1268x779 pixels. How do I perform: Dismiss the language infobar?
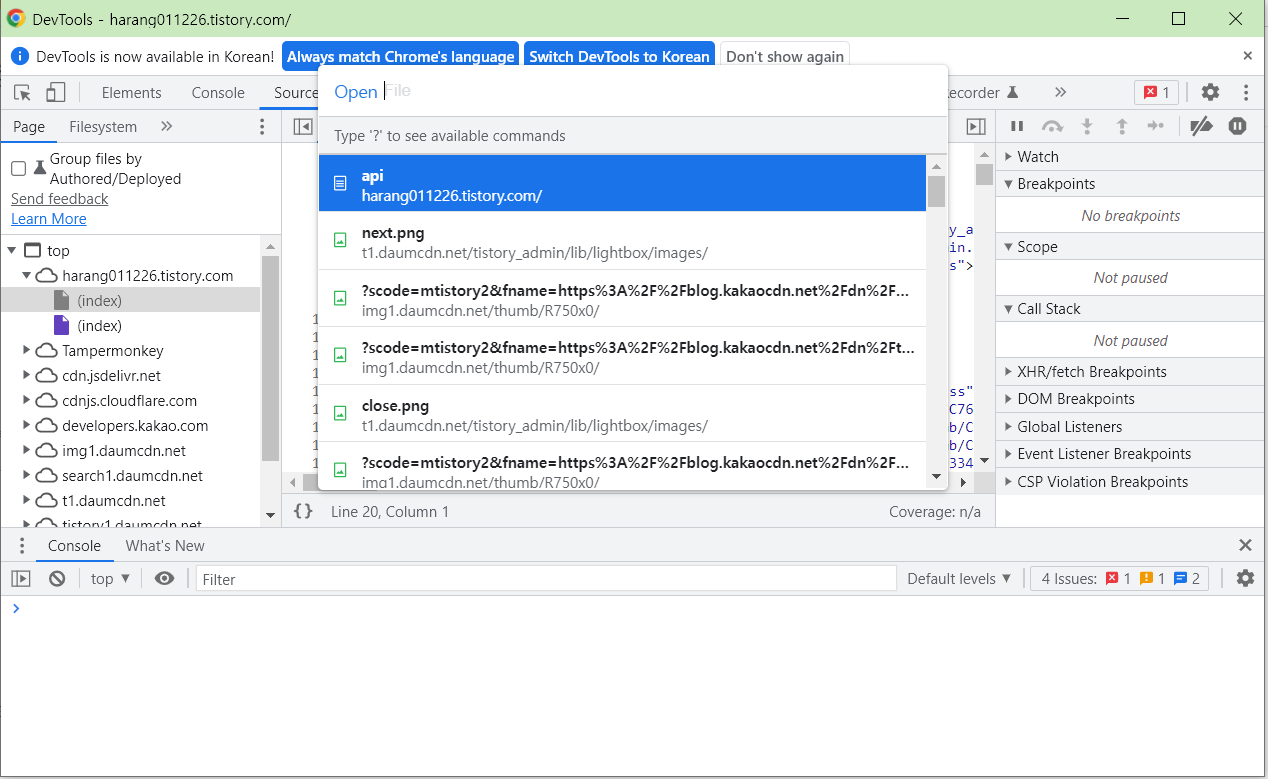1247,56
